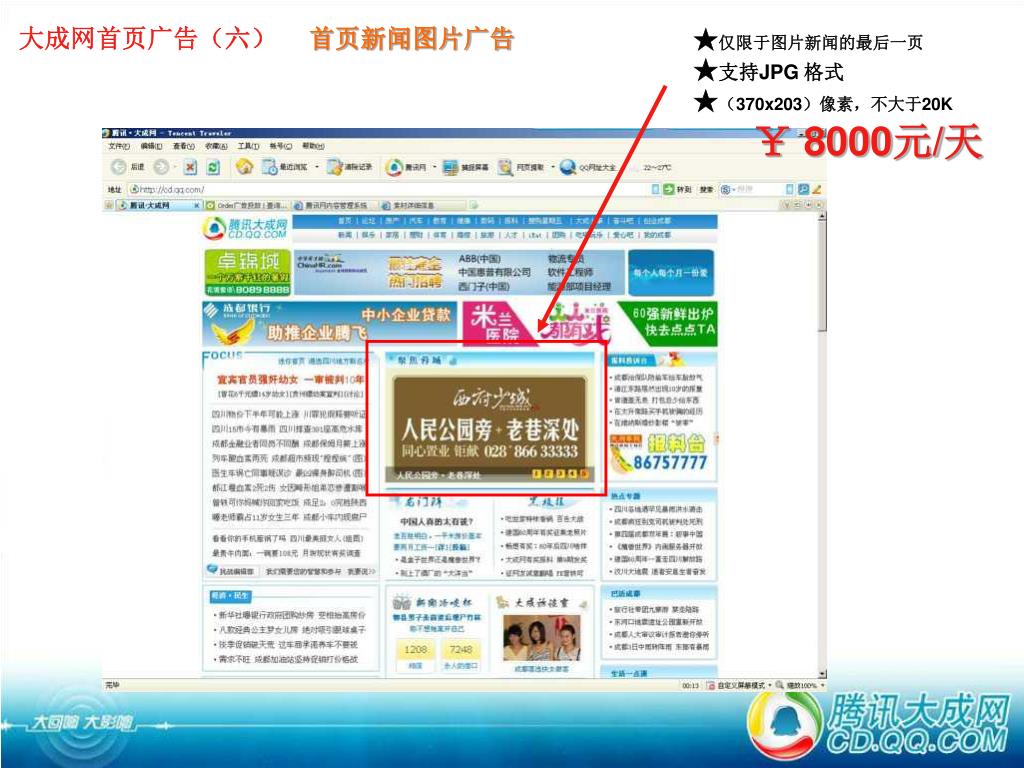Open the 成都银行 中小企业贷款 banner
The image size is (1024, 768).
pyautogui.click(x=330, y=323)
